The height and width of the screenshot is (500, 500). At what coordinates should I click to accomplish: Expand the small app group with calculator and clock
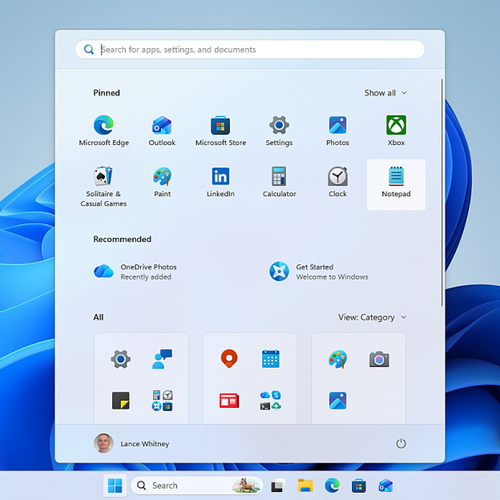162,400
